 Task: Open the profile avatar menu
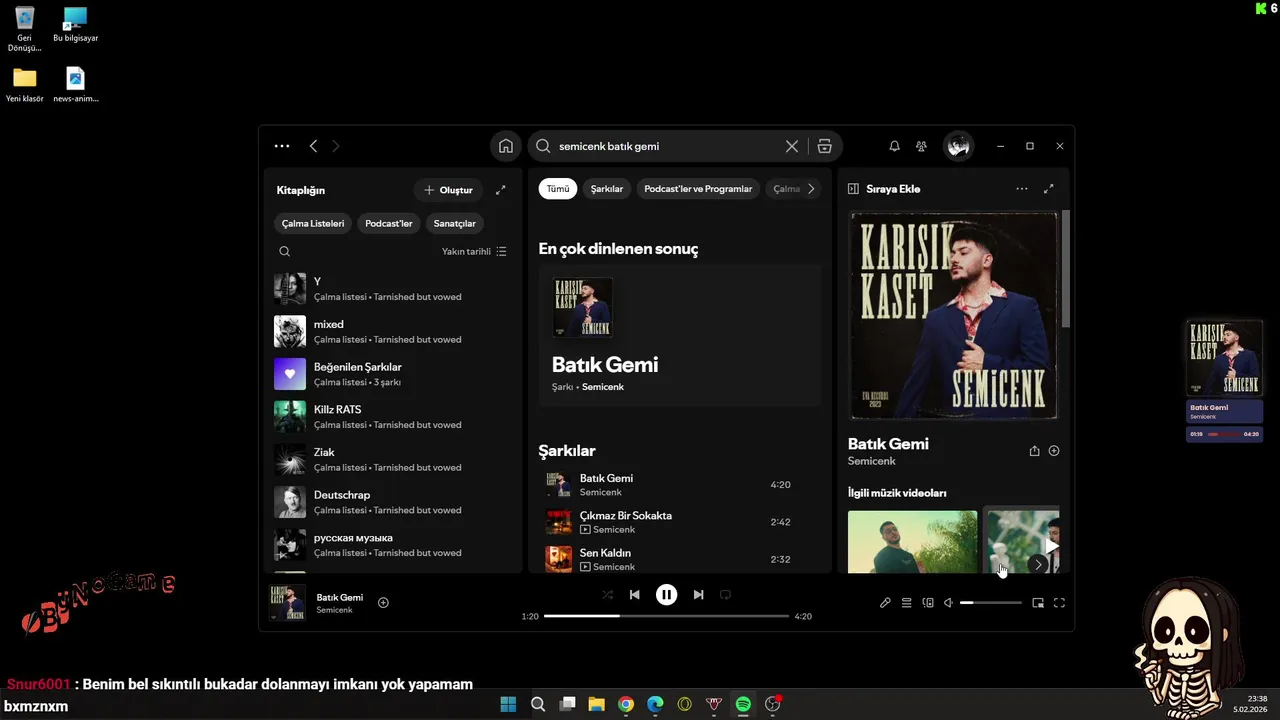pyautogui.click(x=958, y=146)
